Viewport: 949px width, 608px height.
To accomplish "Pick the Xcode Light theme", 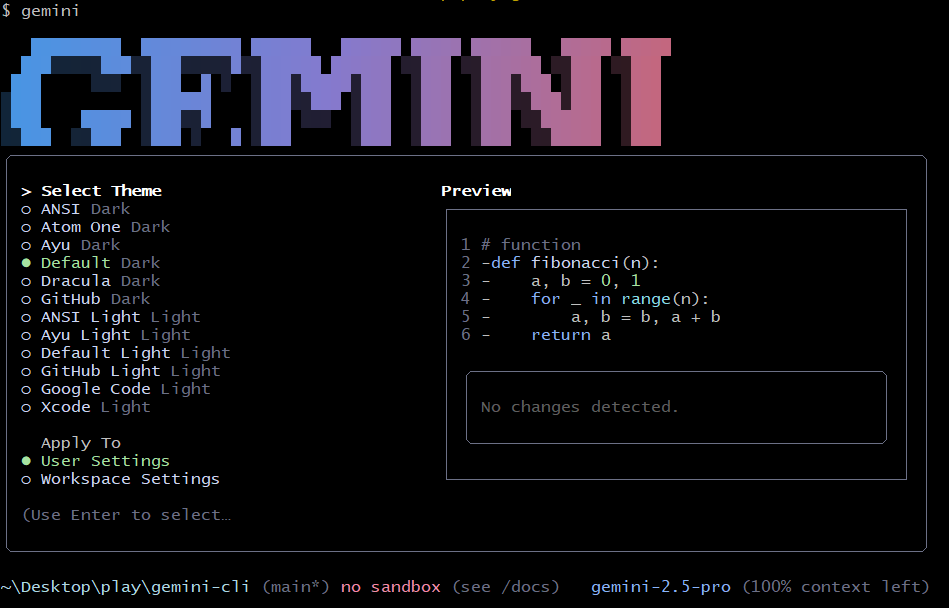I will [x=85, y=407].
